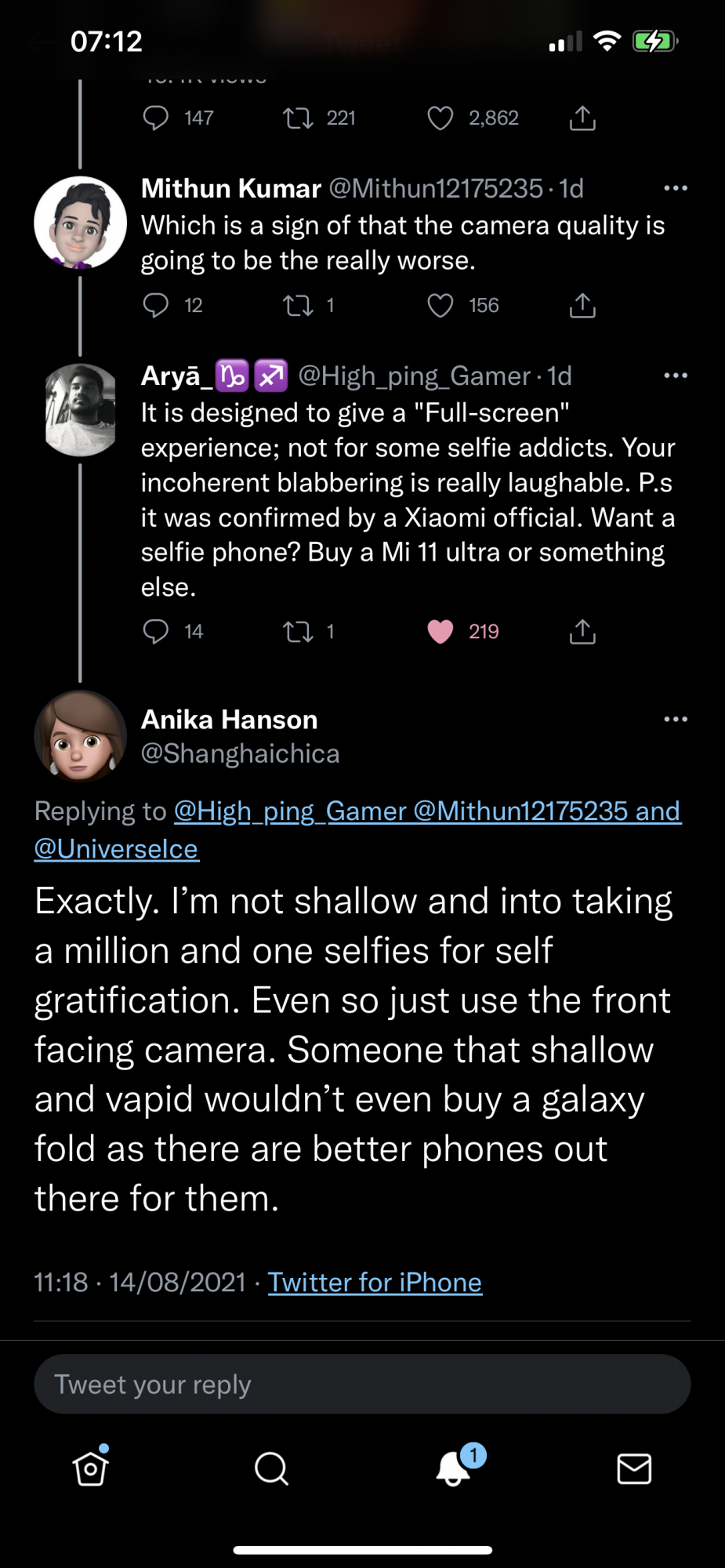Like Mithun Kumar's tweet with 156 likes
This screenshot has height=1568, width=725.
coord(440,305)
